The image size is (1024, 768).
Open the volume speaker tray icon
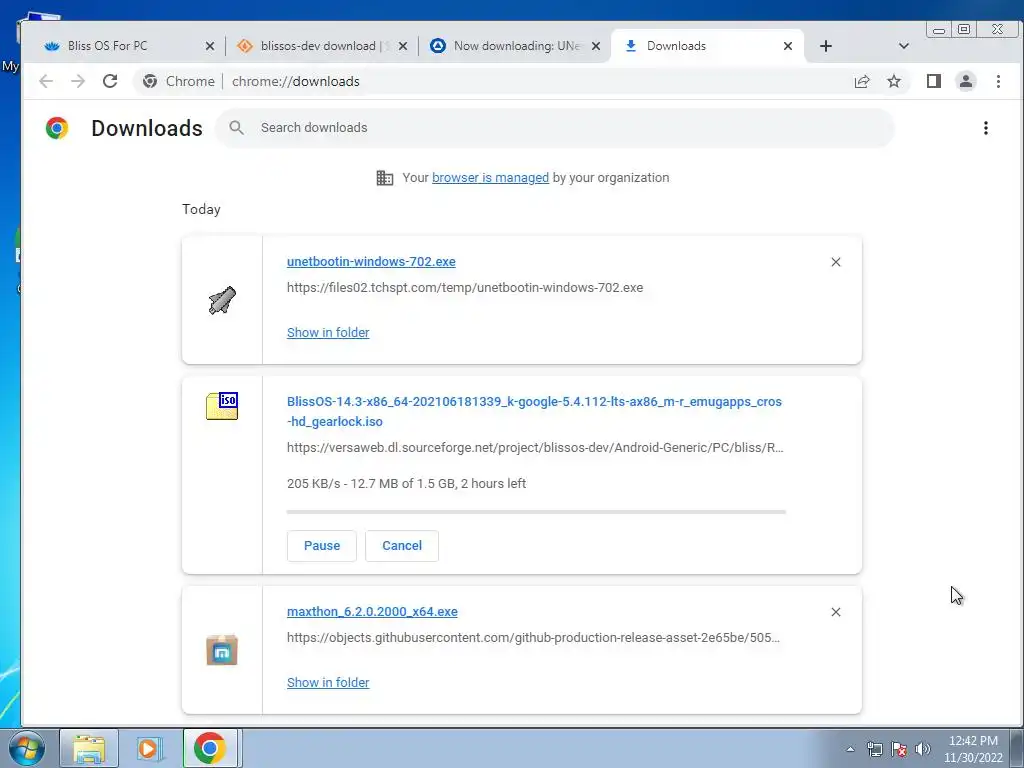tap(922, 749)
